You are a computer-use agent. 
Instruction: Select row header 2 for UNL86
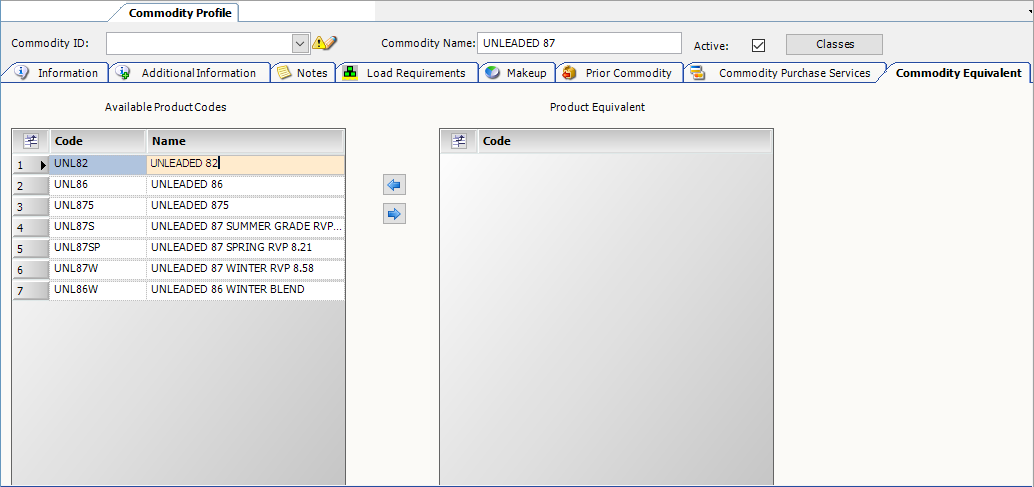pyautogui.click(x=30, y=186)
